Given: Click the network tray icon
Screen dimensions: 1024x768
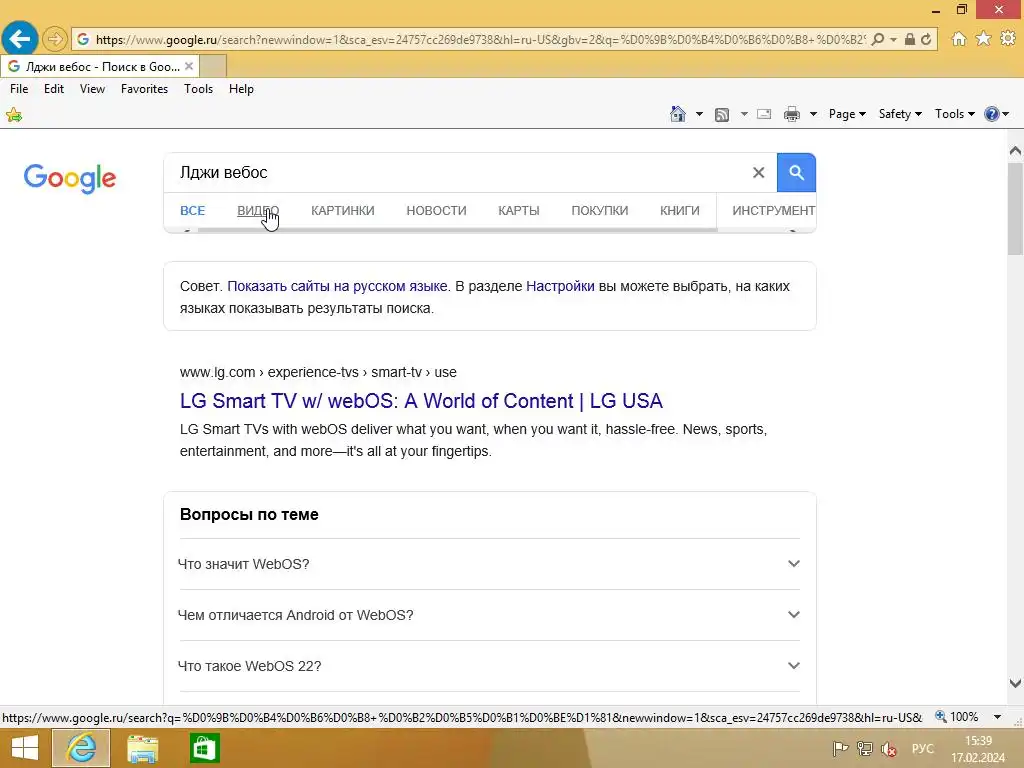Looking at the screenshot, I should tap(865, 749).
